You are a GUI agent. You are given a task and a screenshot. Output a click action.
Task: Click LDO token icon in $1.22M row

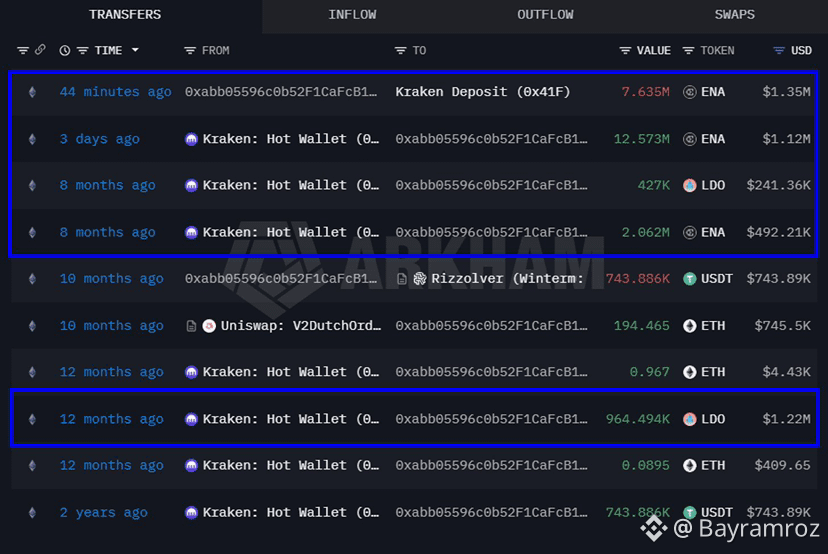pyautogui.click(x=690, y=419)
